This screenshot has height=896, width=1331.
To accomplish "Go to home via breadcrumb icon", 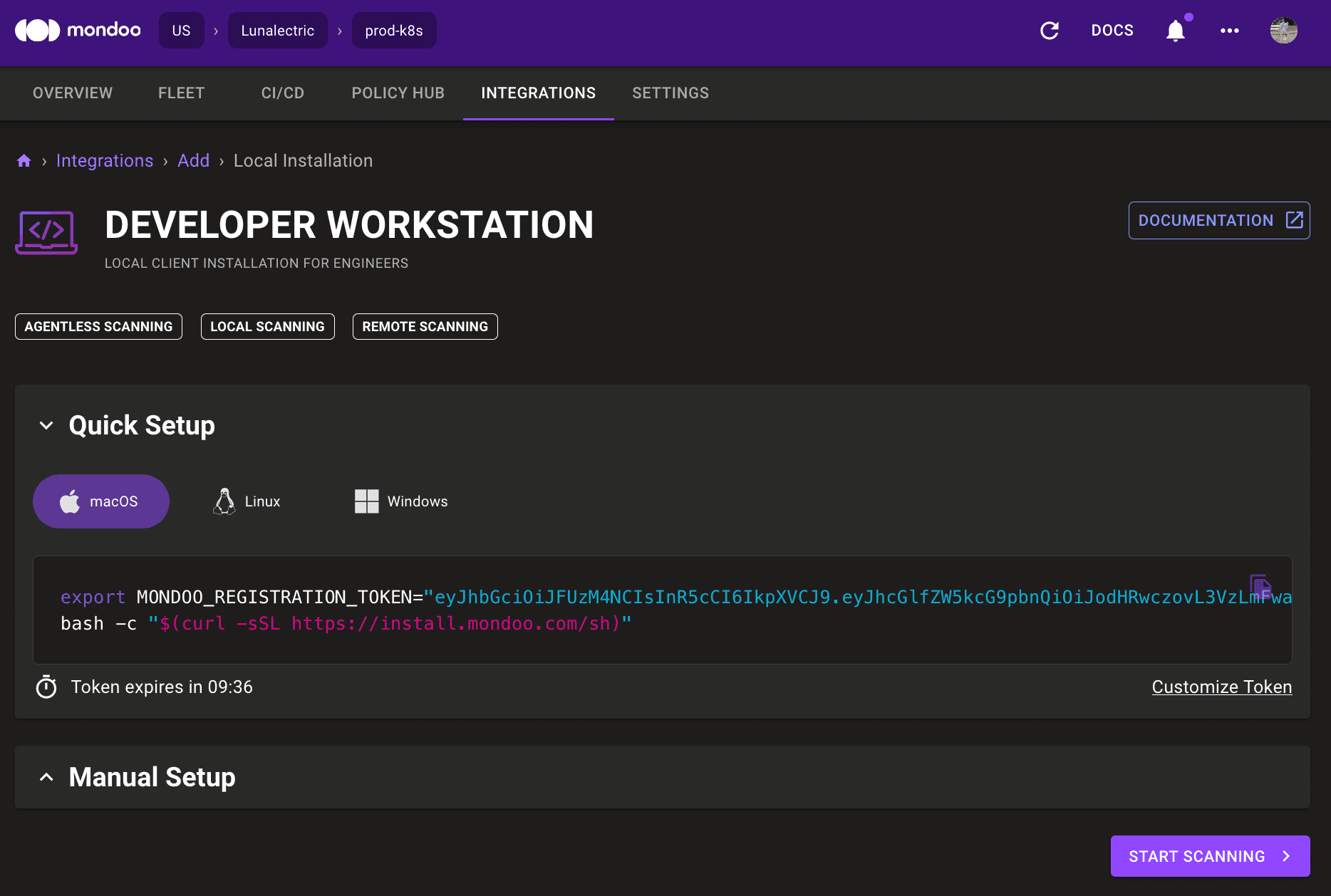I will click(x=24, y=161).
